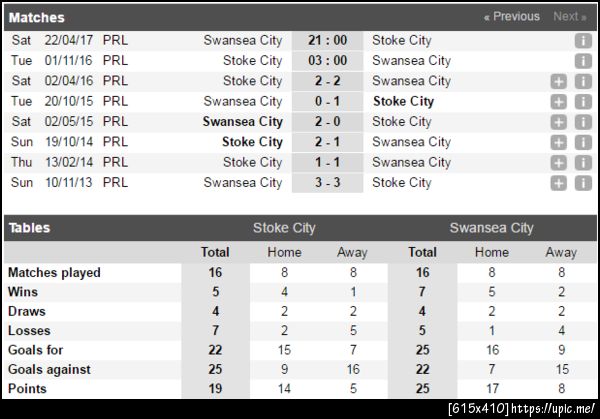Select the Tables section header
This screenshot has height=419, width=600.
30,228
